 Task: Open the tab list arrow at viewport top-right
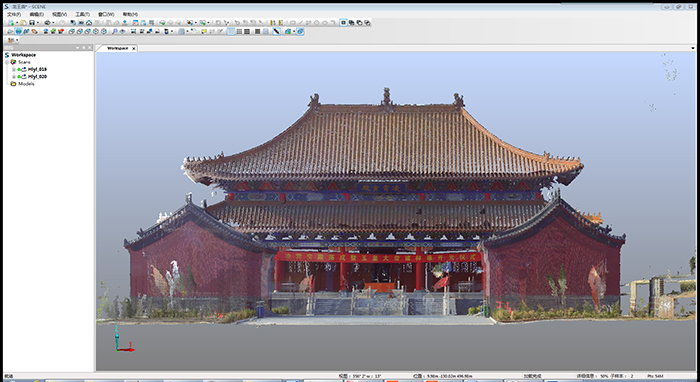pos(693,48)
